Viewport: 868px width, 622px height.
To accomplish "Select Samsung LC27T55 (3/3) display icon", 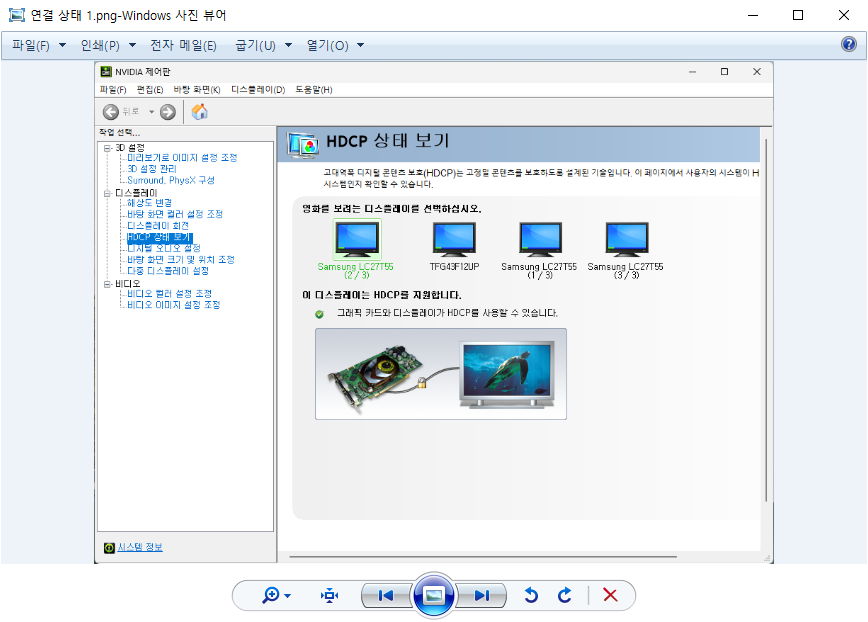I will coord(627,239).
